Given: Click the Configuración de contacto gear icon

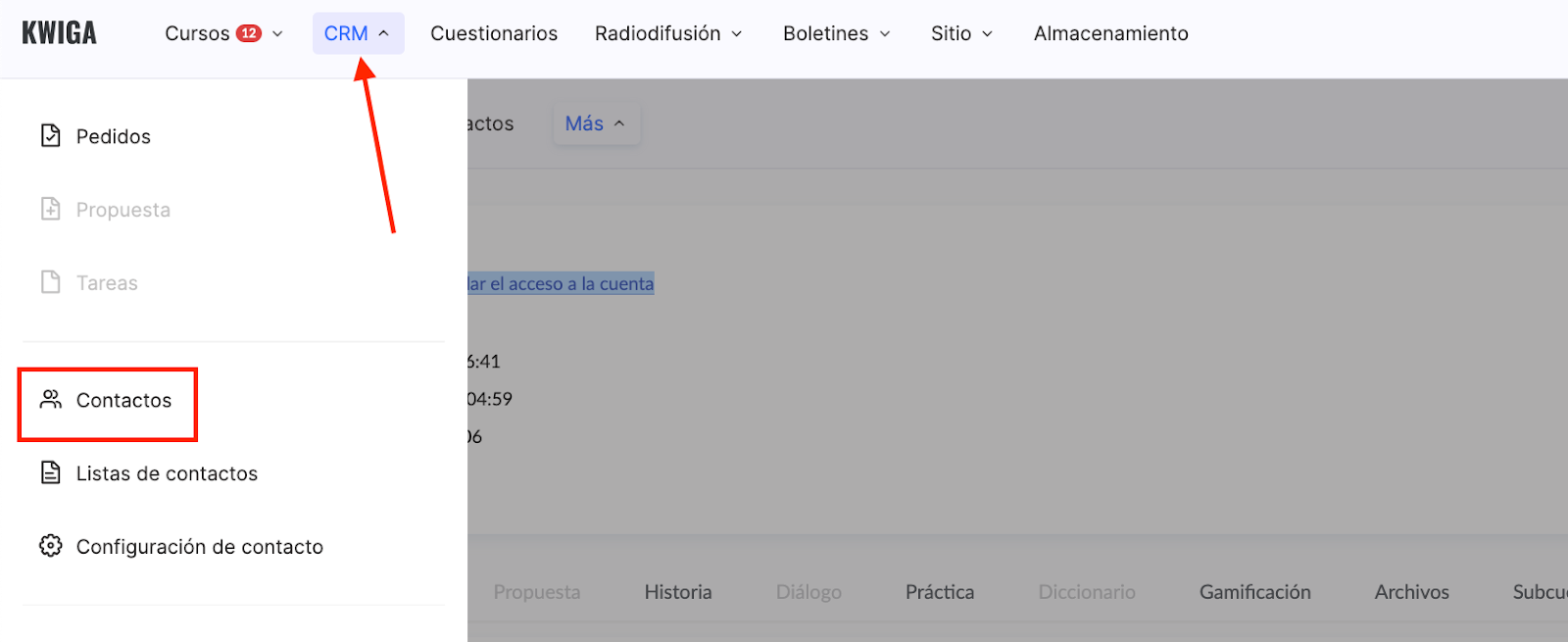Looking at the screenshot, I should (51, 546).
